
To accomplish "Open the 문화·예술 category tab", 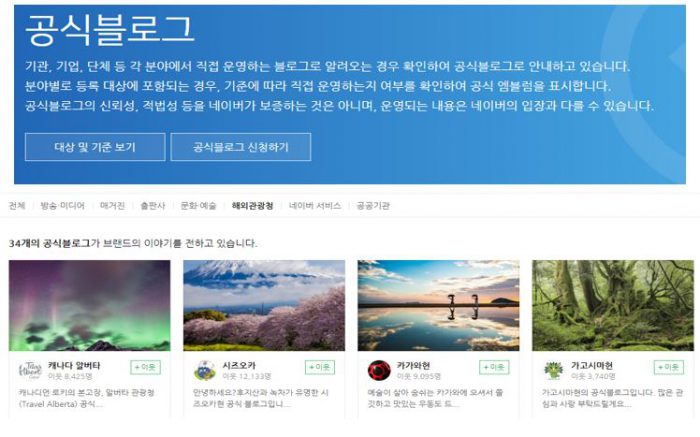I will pyautogui.click(x=198, y=206).
